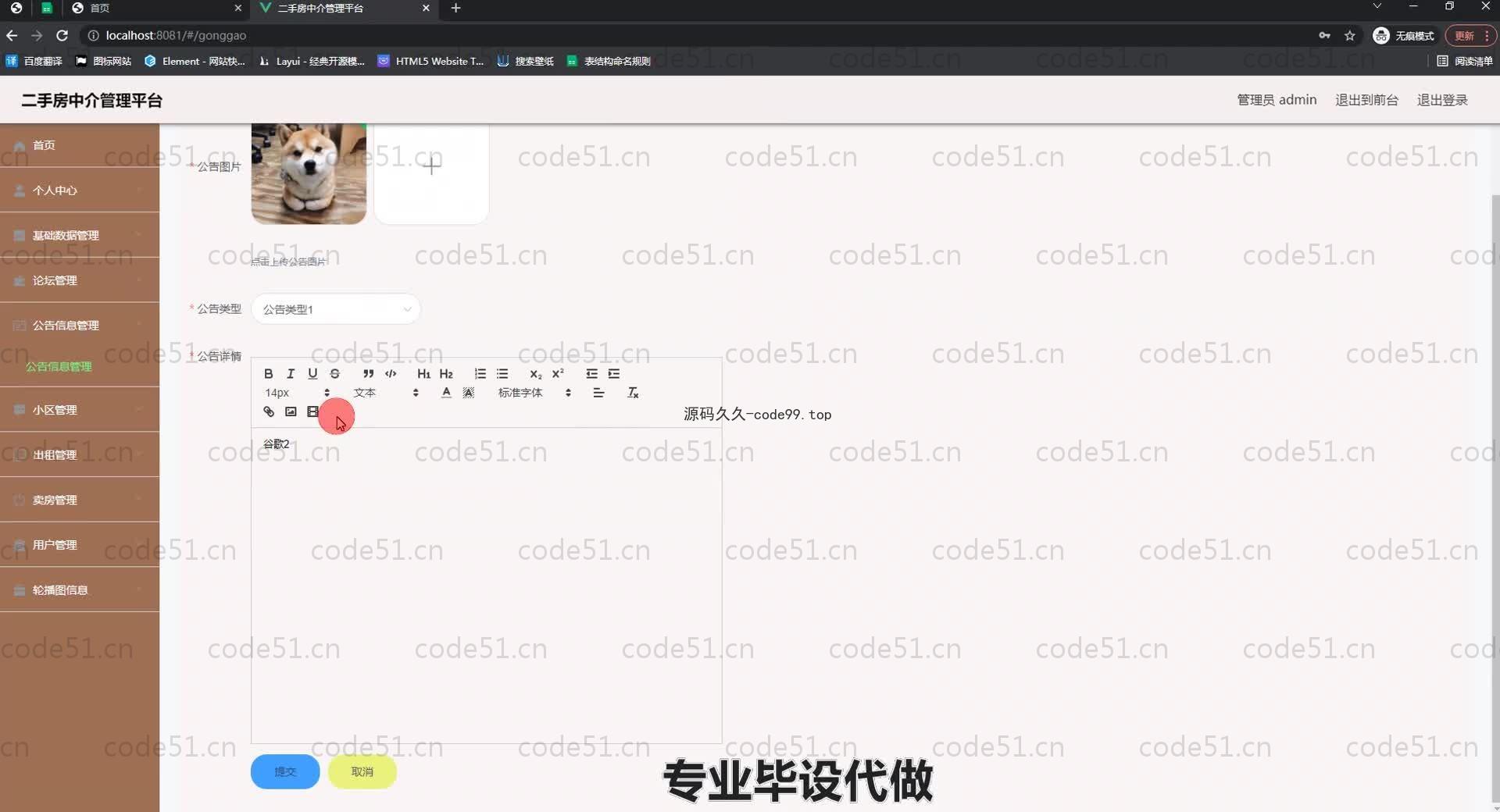Clear text formatting
Screen dimensions: 1500x812
click(x=633, y=393)
